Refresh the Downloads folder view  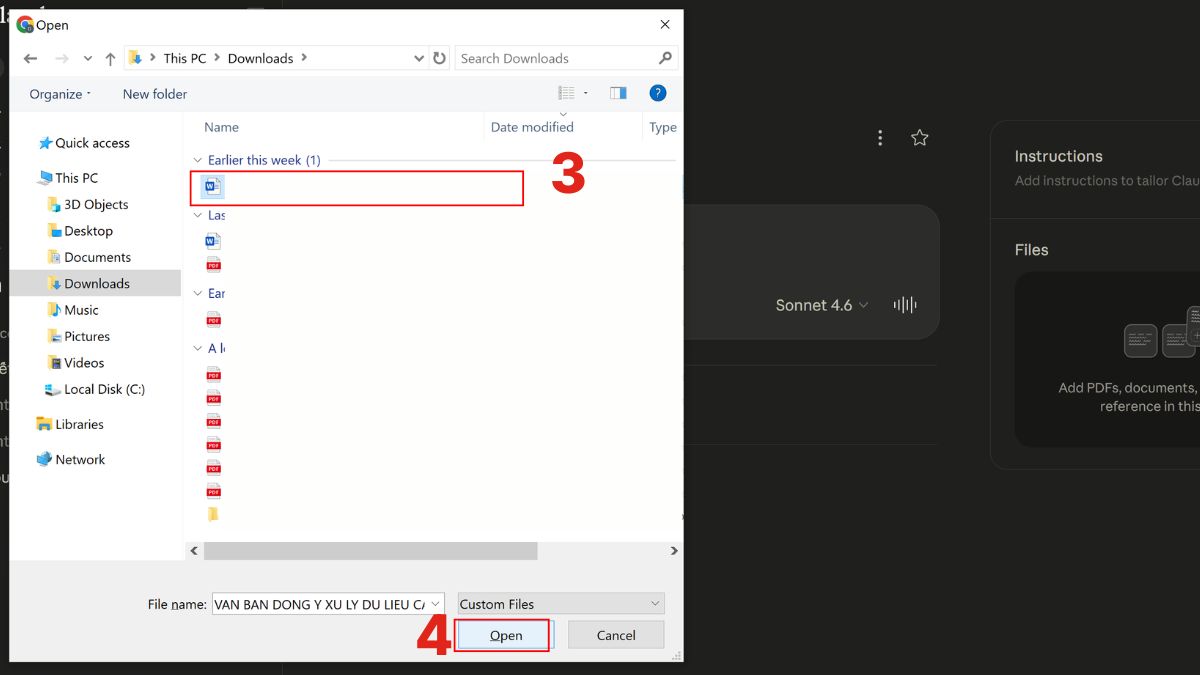[x=439, y=58]
